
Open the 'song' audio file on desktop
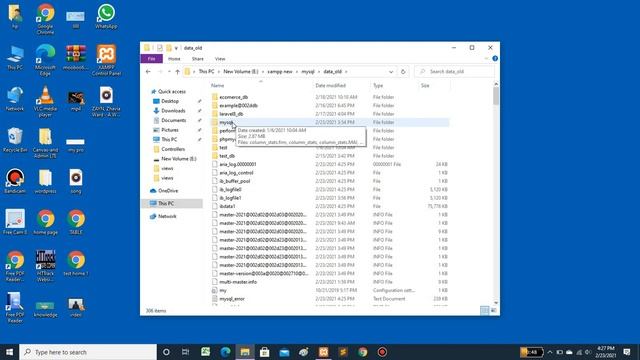click(x=76, y=181)
